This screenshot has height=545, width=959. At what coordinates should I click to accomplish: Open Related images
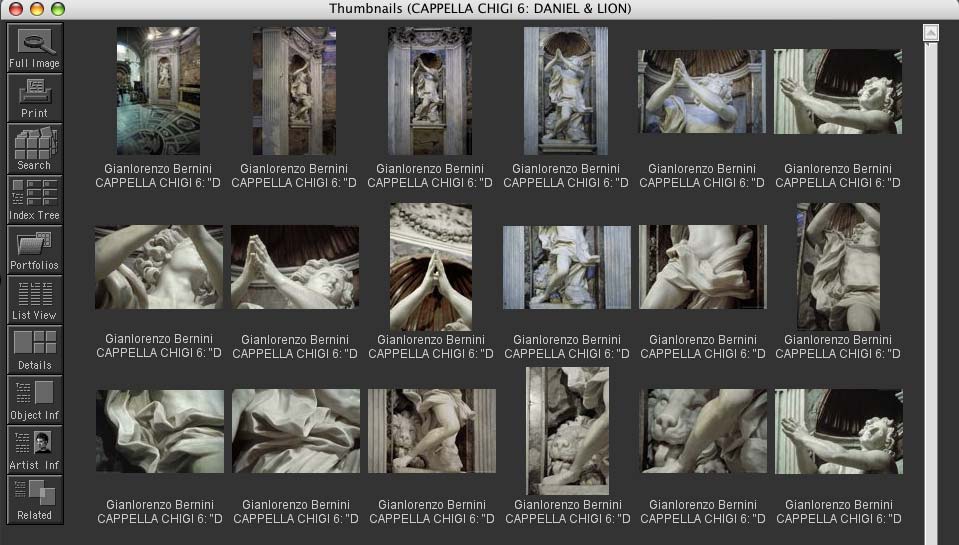tap(35, 499)
